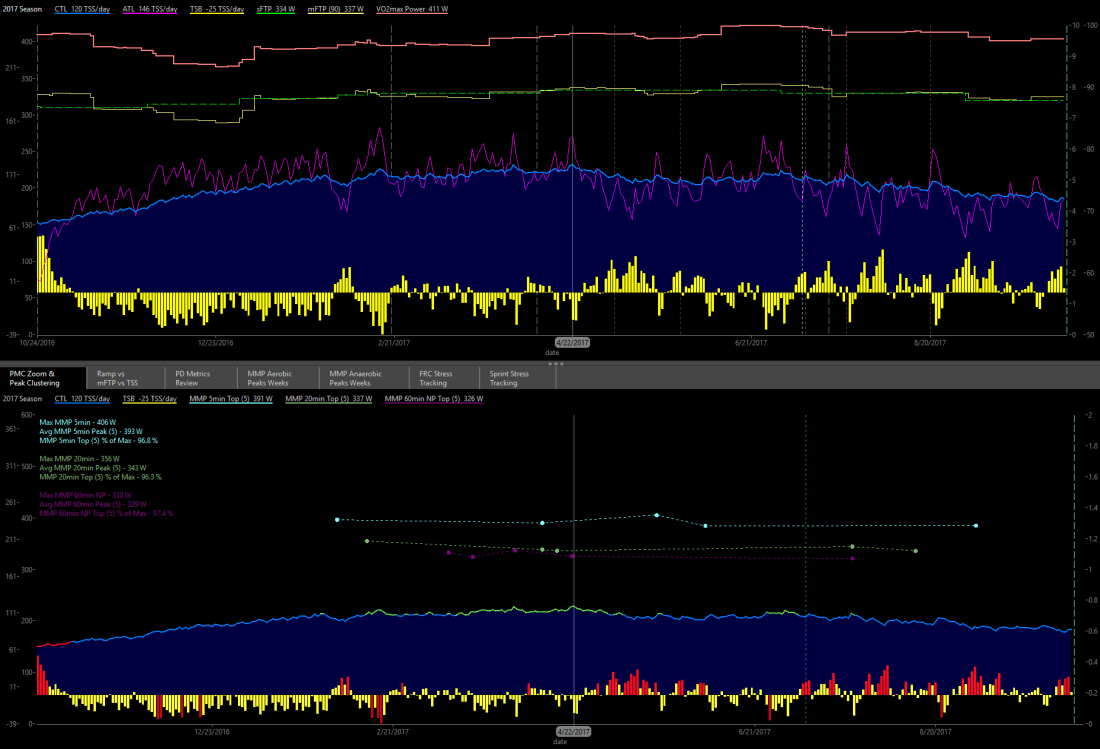Show the FRC Stress Tracking tab

click(x=436, y=378)
